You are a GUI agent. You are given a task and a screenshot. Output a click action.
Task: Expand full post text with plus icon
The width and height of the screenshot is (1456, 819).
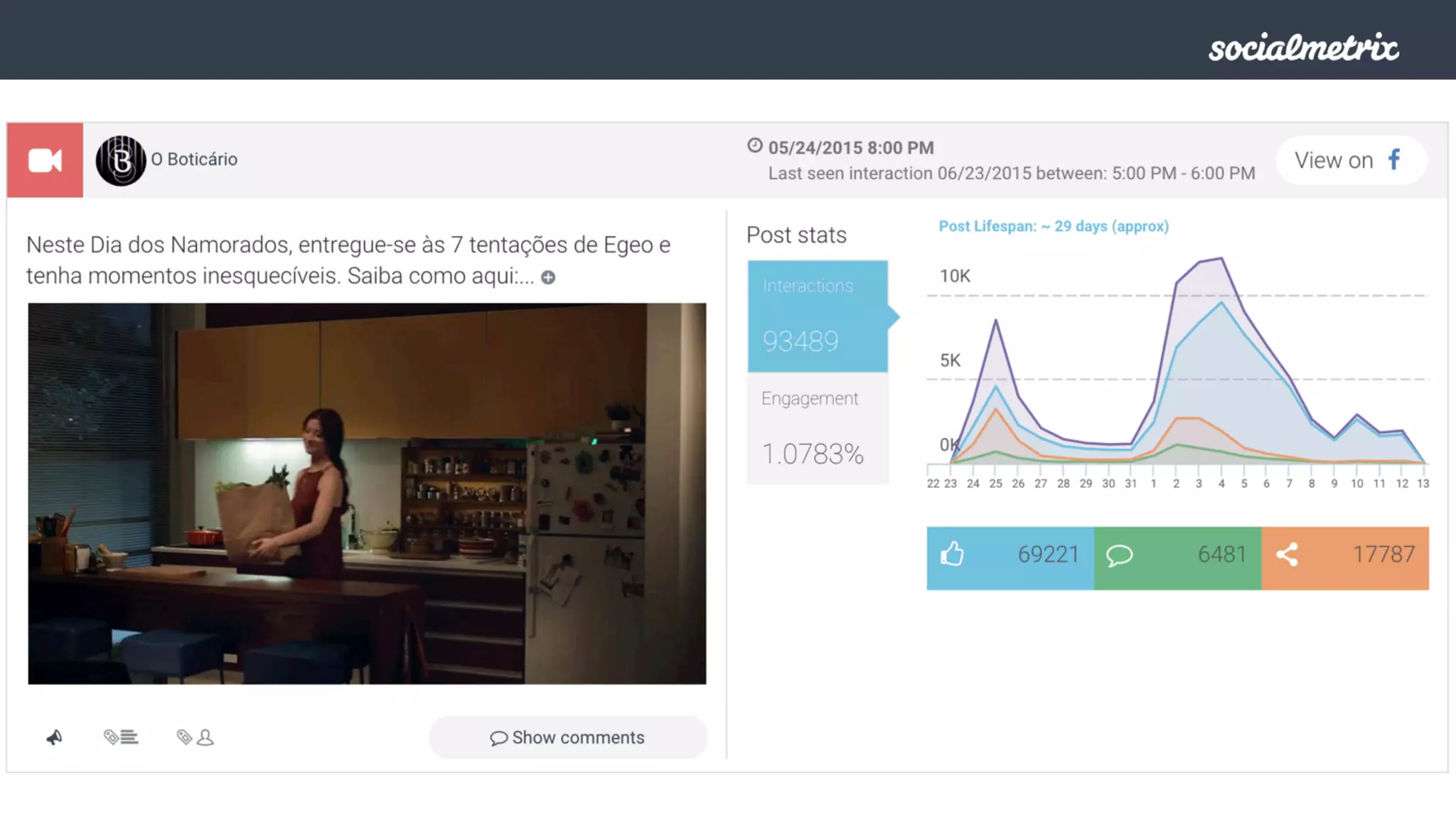[548, 277]
